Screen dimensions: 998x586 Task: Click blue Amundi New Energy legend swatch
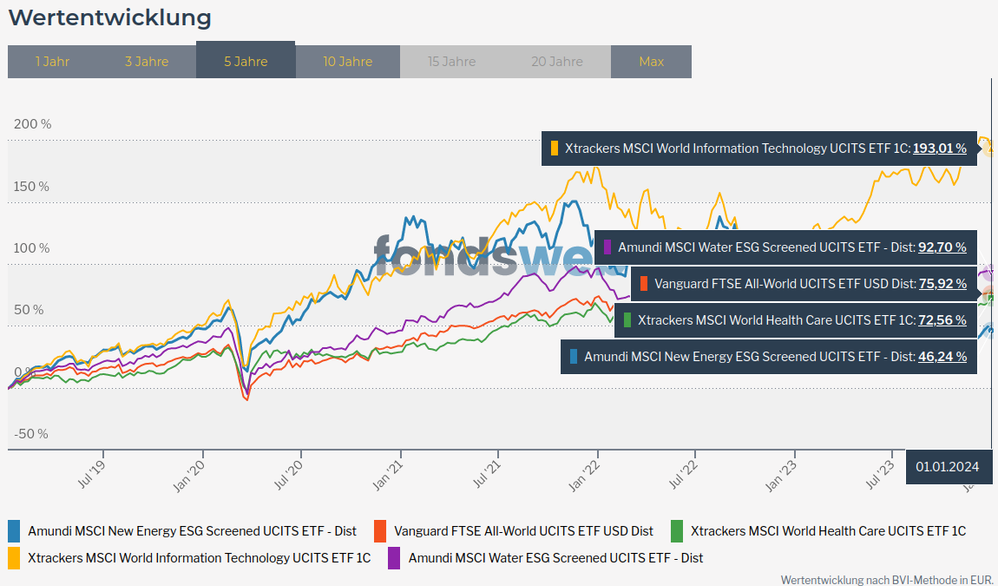[x=14, y=531]
